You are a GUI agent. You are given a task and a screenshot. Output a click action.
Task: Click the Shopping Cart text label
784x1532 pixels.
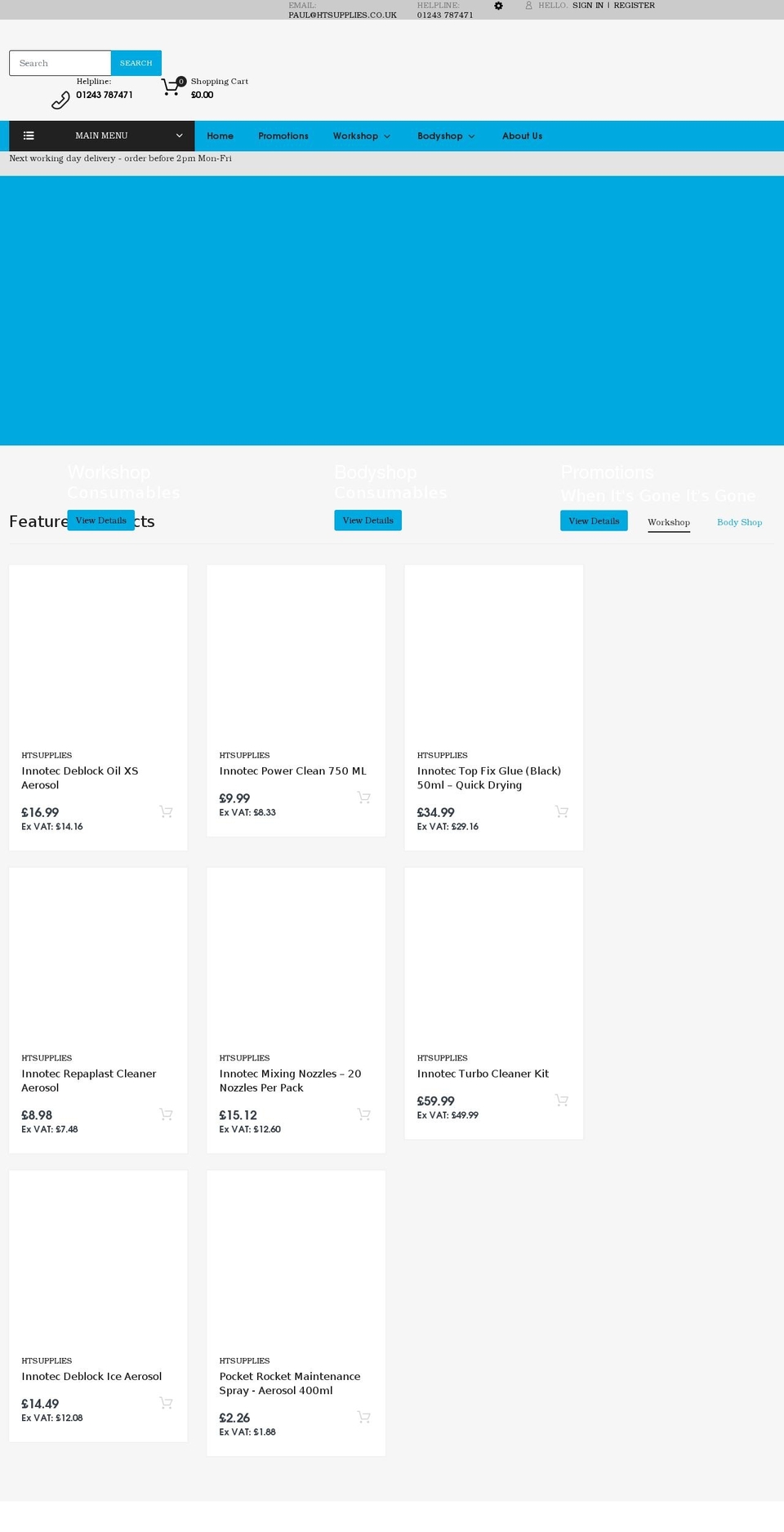pyautogui.click(x=220, y=81)
